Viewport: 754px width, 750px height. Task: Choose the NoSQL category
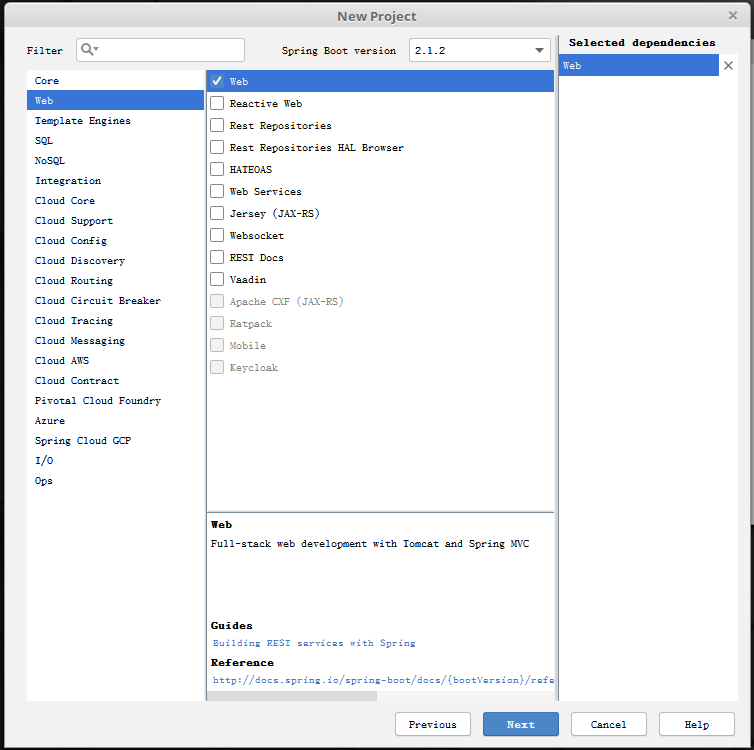115,160
